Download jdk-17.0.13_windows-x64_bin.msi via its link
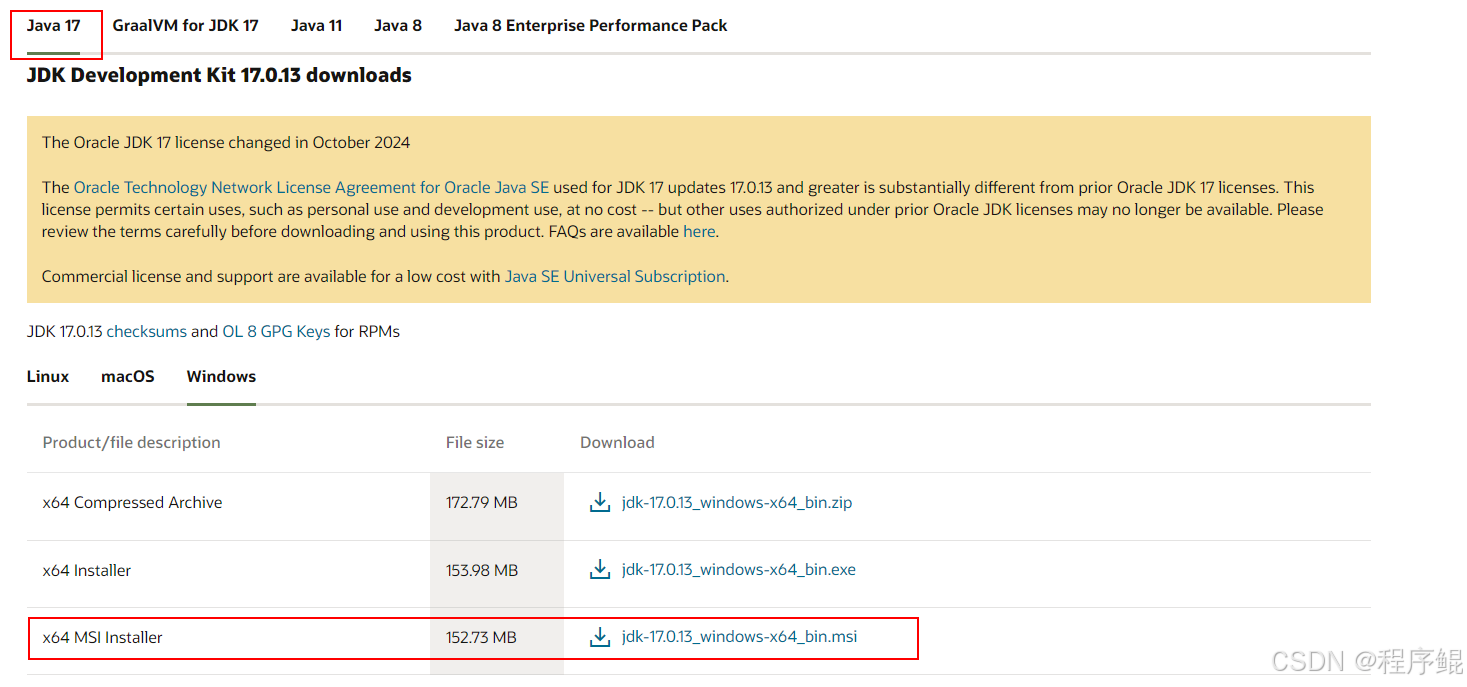 [739, 636]
